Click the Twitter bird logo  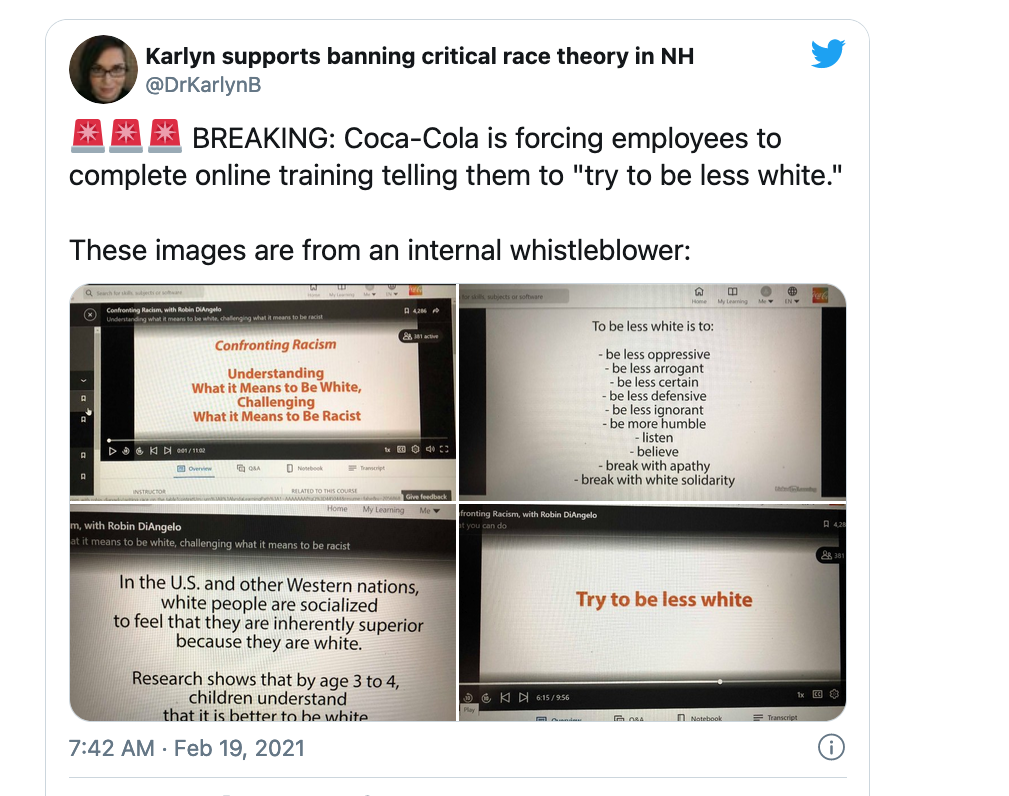pyautogui.click(x=828, y=53)
